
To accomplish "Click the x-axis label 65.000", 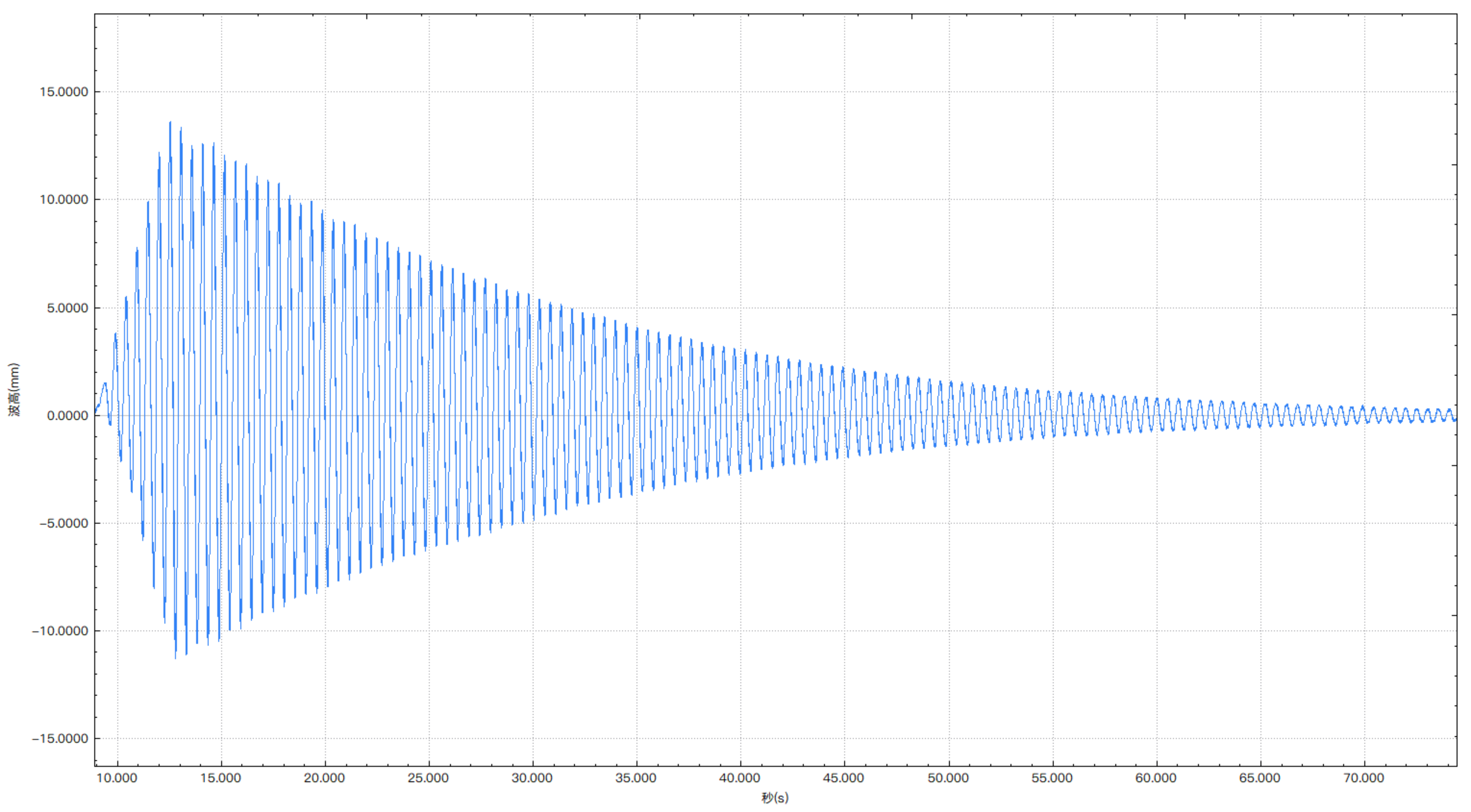I will (x=1260, y=778).
